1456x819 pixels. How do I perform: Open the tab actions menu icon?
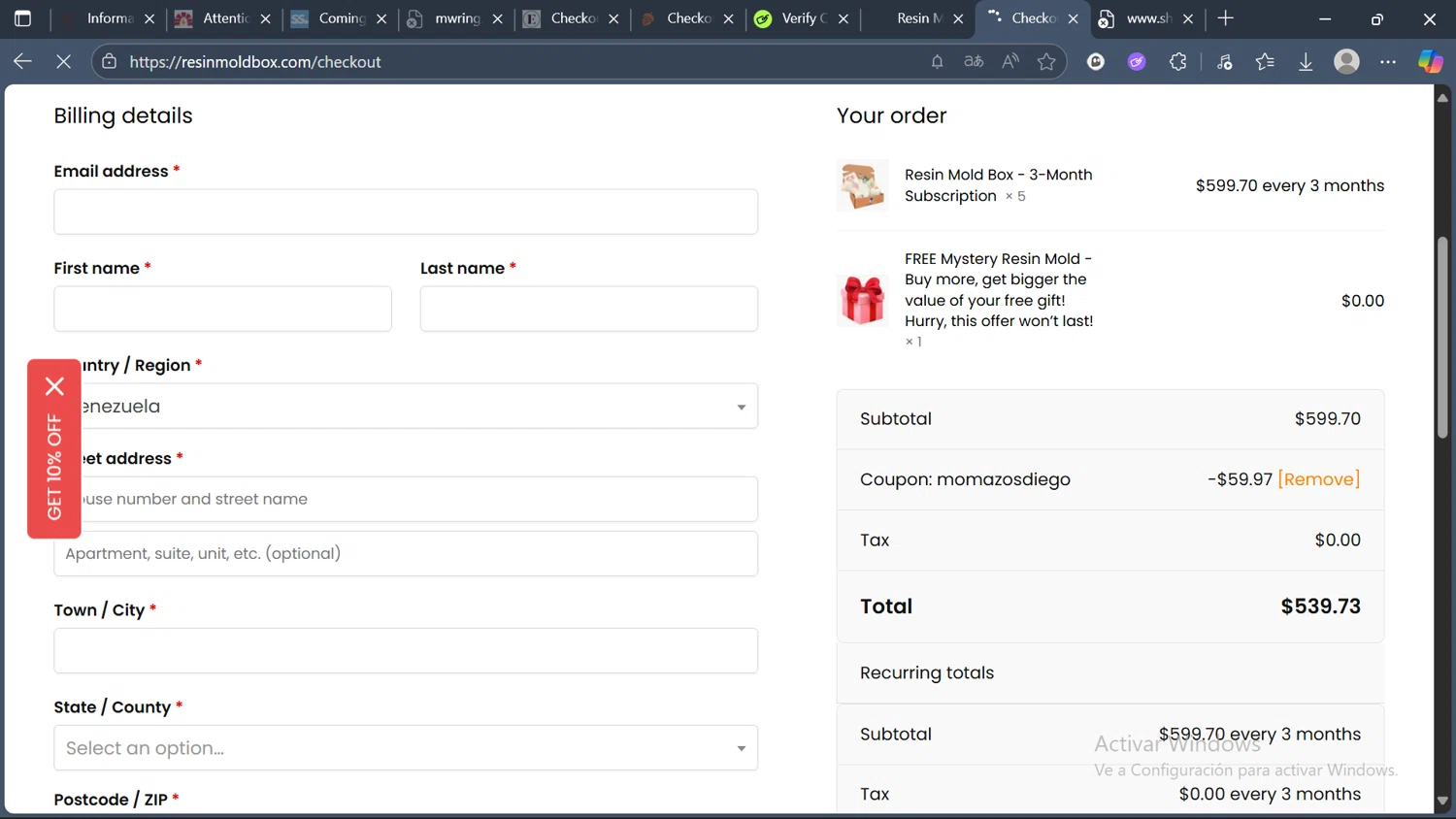(22, 18)
